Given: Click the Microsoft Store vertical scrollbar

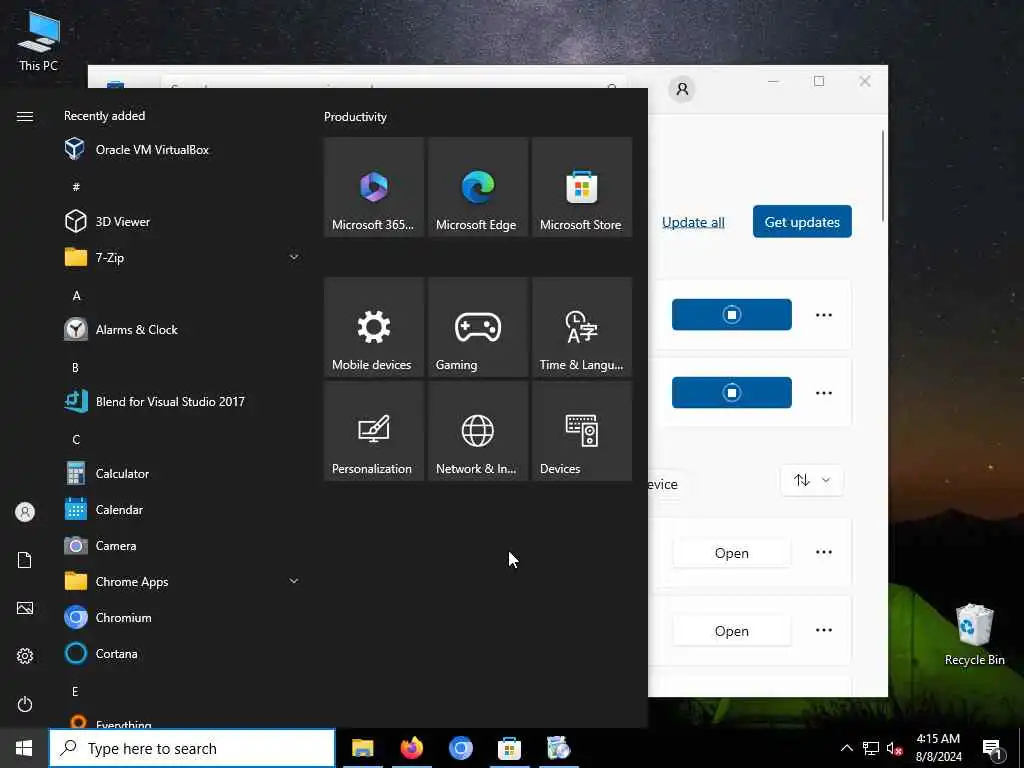Looking at the screenshot, I should coord(883,176).
